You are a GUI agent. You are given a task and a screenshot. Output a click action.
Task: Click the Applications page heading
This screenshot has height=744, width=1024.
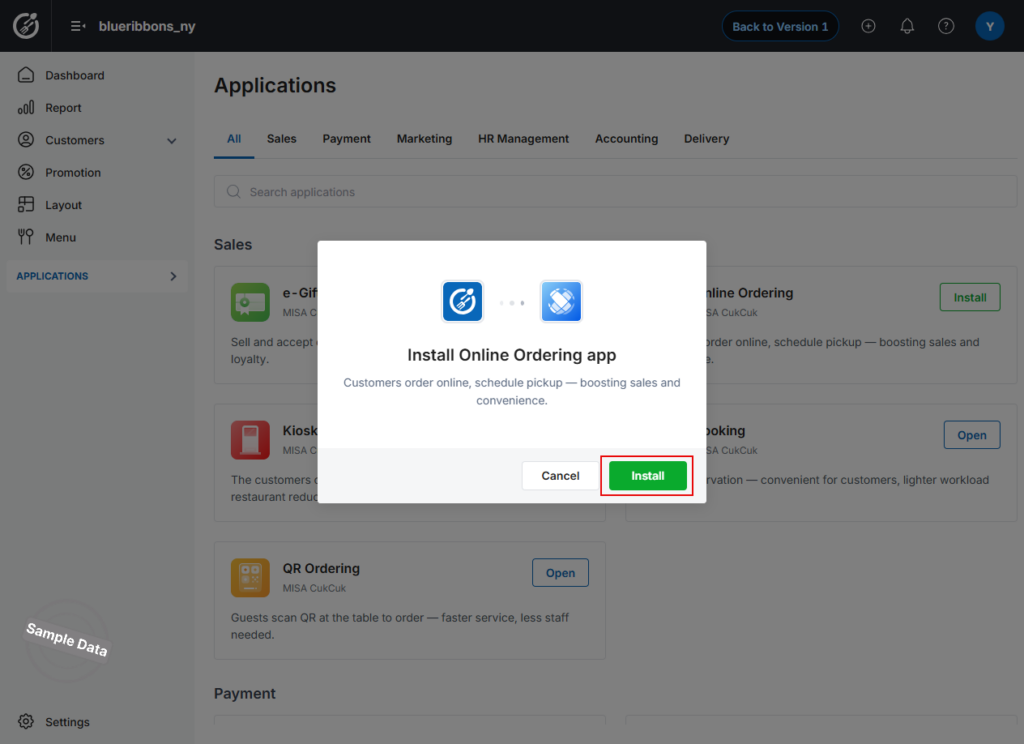[x=275, y=86]
